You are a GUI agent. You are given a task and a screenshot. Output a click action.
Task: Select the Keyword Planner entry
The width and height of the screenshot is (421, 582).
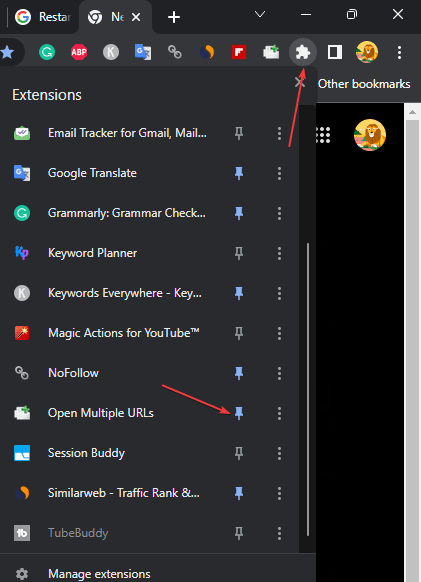point(92,253)
